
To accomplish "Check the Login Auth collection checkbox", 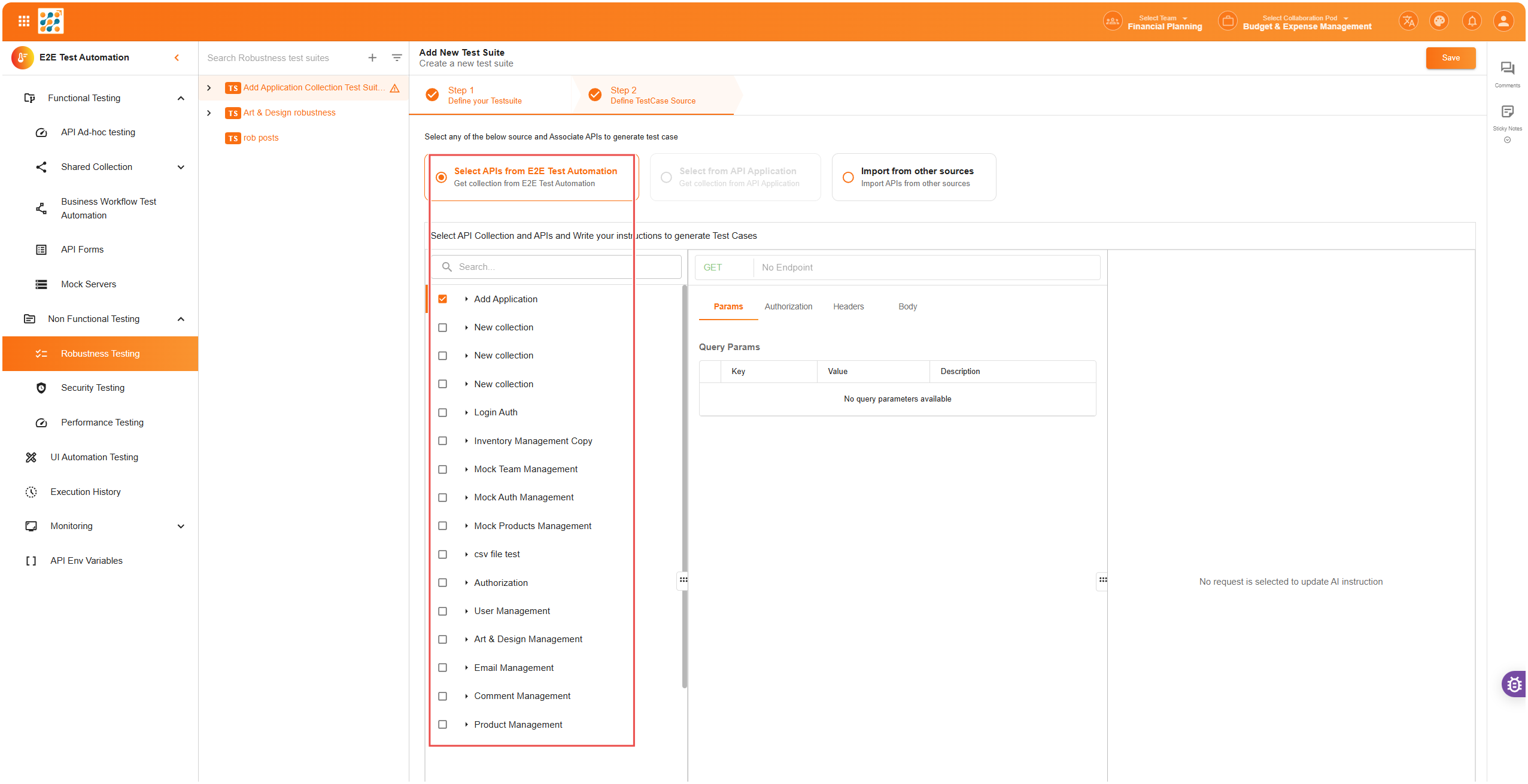I will coord(443,413).
